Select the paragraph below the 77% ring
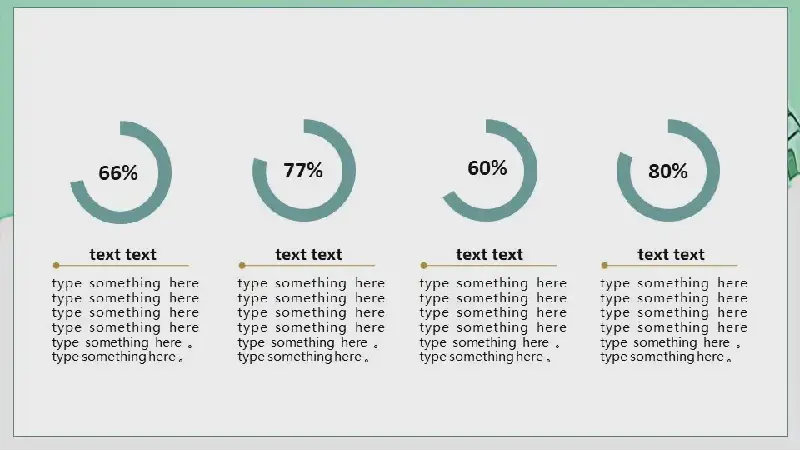The image size is (800, 450). coord(311,320)
